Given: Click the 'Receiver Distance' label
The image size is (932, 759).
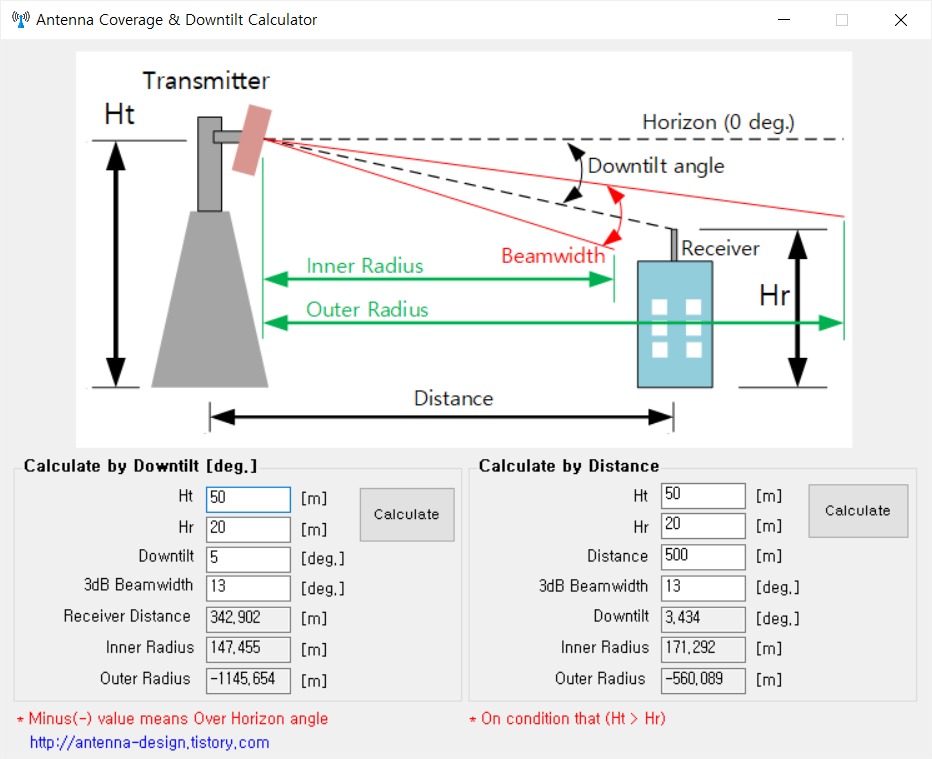Looking at the screenshot, I should tap(127, 616).
